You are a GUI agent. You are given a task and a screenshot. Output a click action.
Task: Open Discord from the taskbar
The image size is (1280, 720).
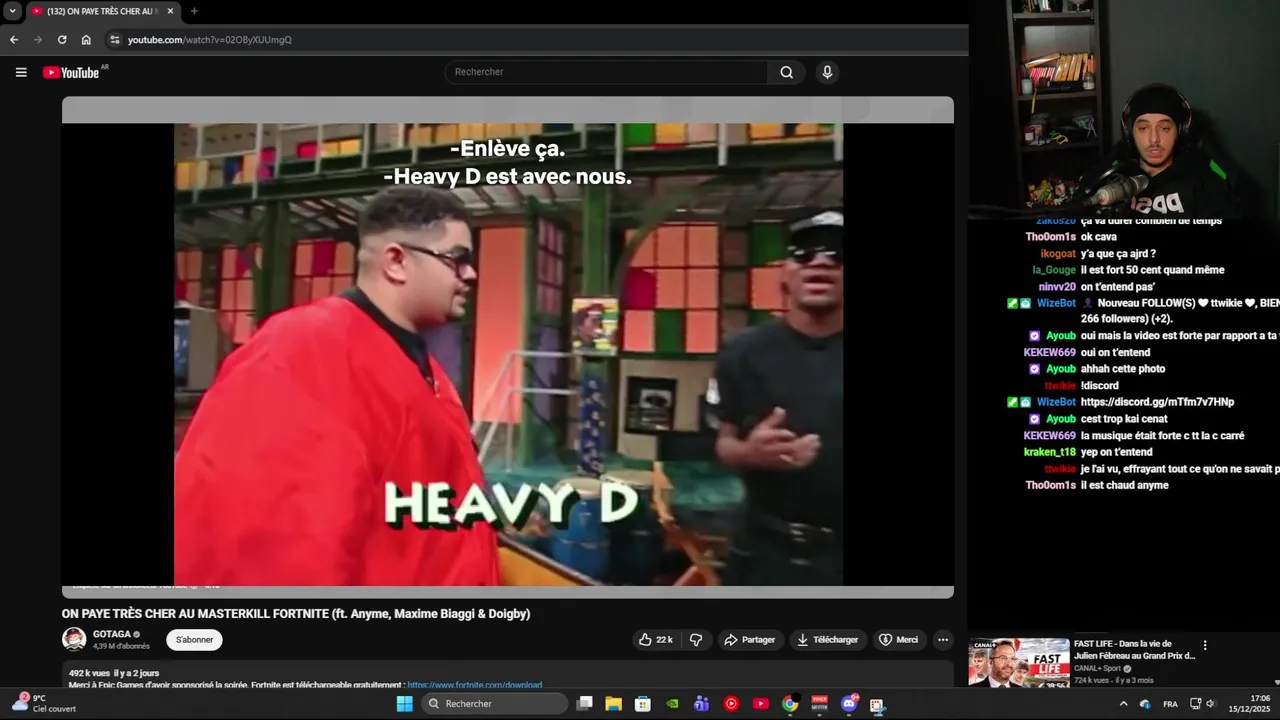849,704
